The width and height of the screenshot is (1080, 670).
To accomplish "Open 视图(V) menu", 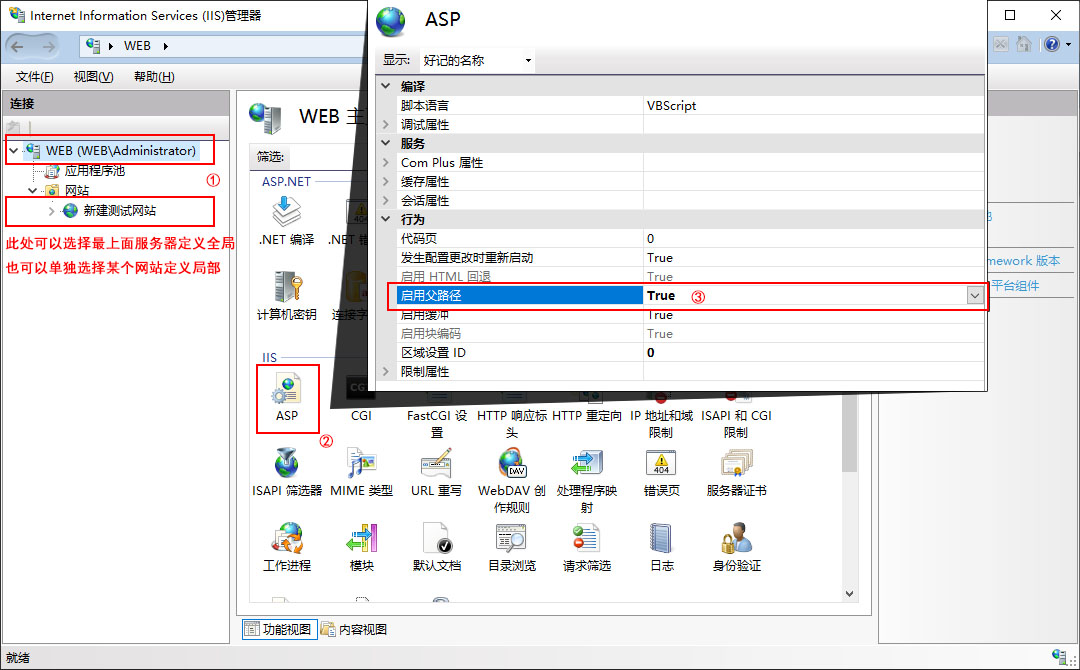I will (94, 76).
